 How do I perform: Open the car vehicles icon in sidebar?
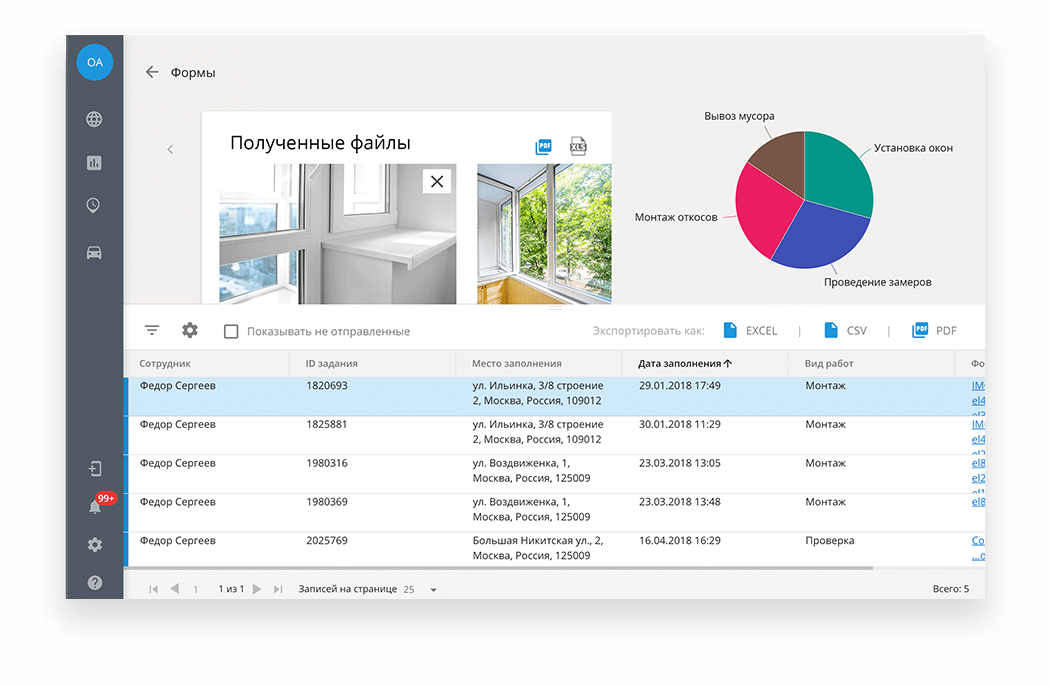(x=94, y=252)
